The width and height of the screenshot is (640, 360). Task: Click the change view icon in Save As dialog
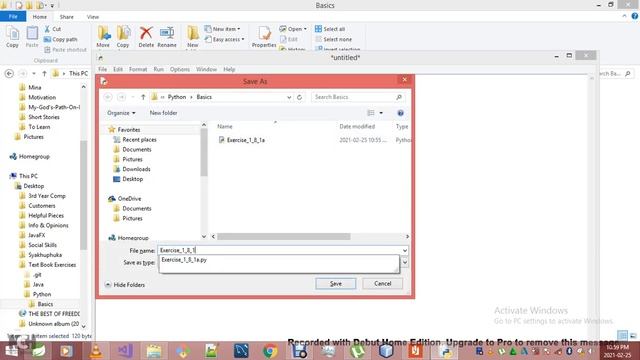[371, 113]
